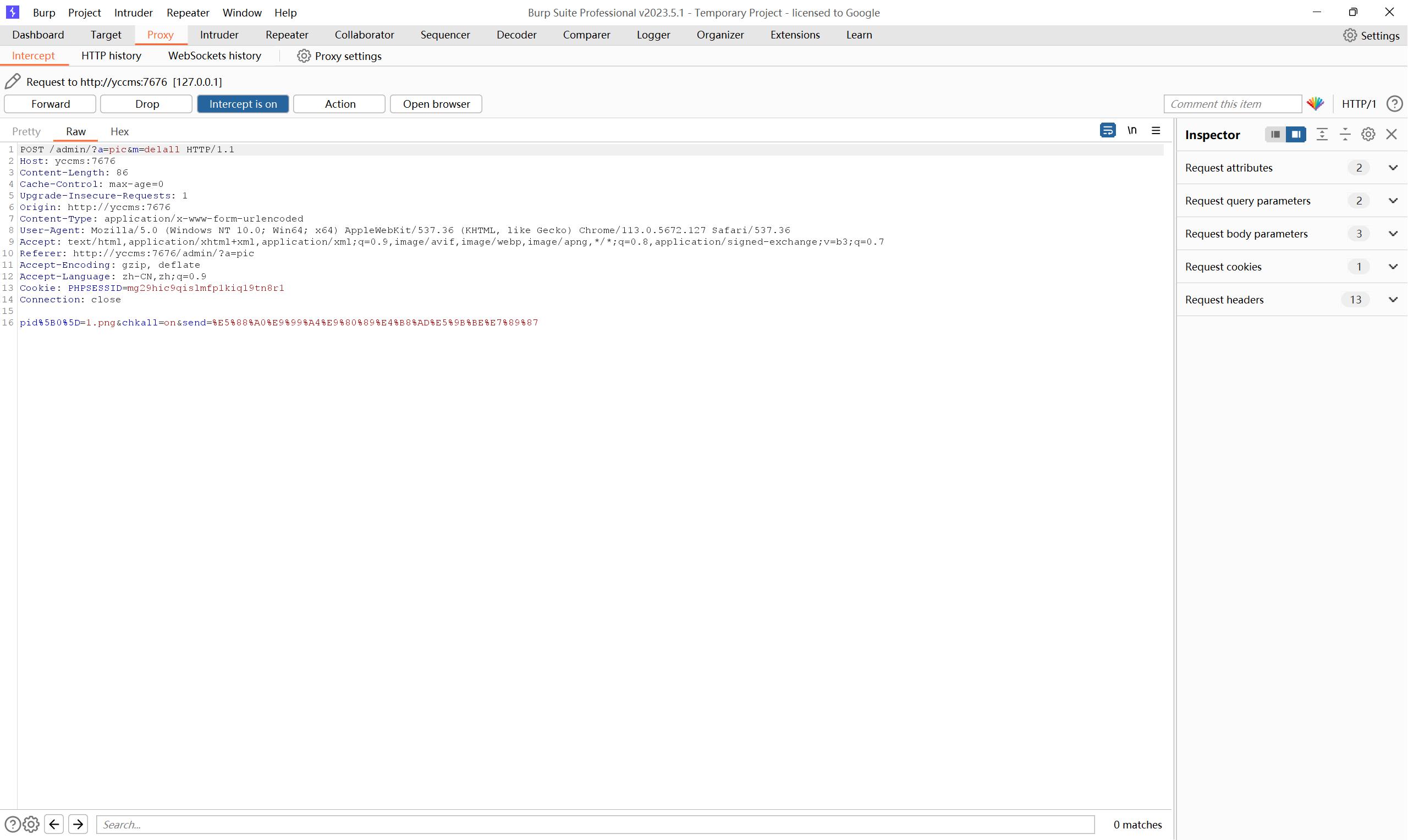Screen dimensions: 1408x840
Task: Click the word wrap icon in editor toolbar
Action: click(1107, 131)
